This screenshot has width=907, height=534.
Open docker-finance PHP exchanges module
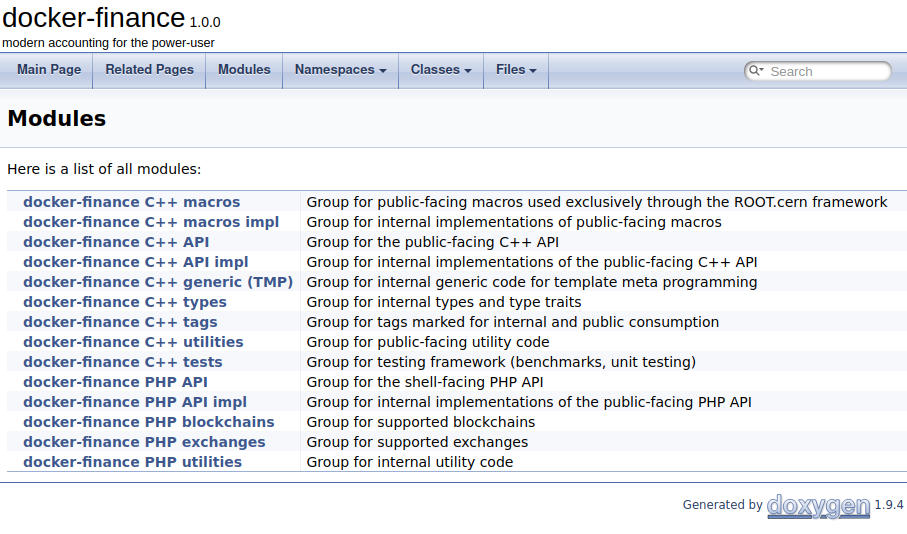pyautogui.click(x=144, y=442)
